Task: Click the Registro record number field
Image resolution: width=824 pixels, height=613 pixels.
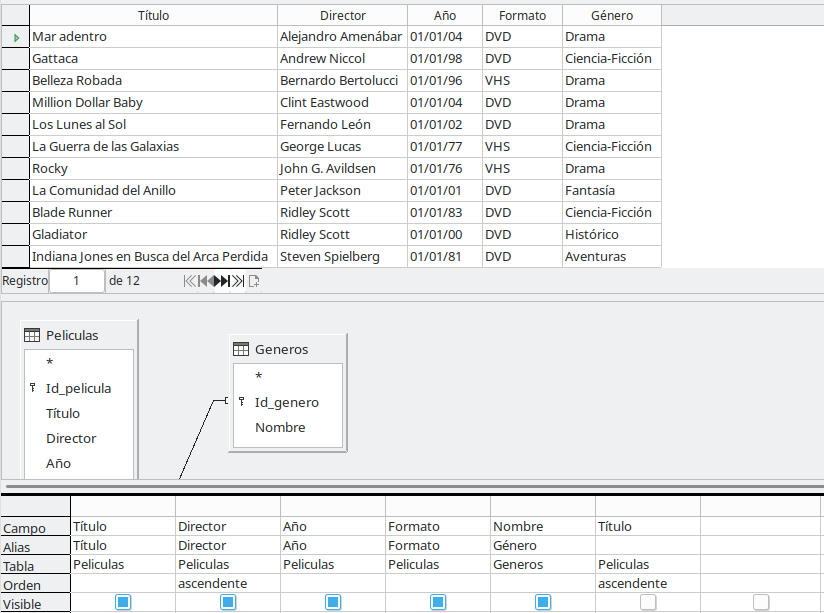Action: click(x=76, y=281)
